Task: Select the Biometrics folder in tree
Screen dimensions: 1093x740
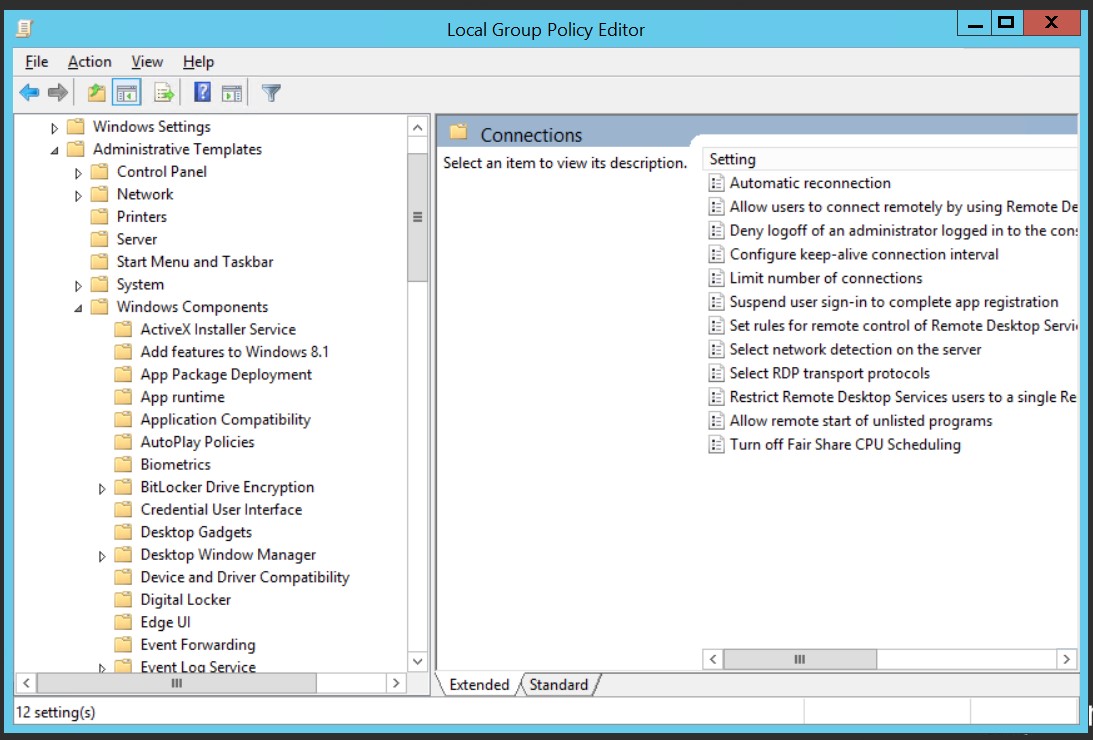Action: point(175,465)
